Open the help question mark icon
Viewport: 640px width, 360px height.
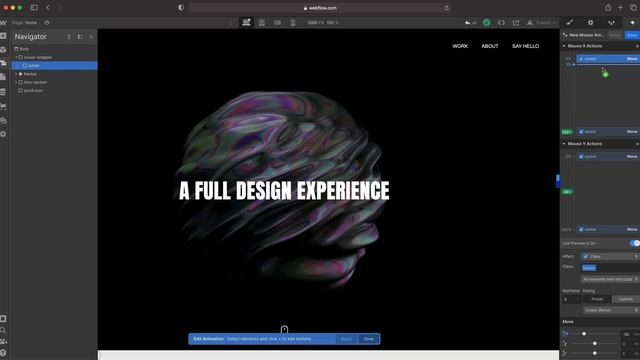click(3, 353)
